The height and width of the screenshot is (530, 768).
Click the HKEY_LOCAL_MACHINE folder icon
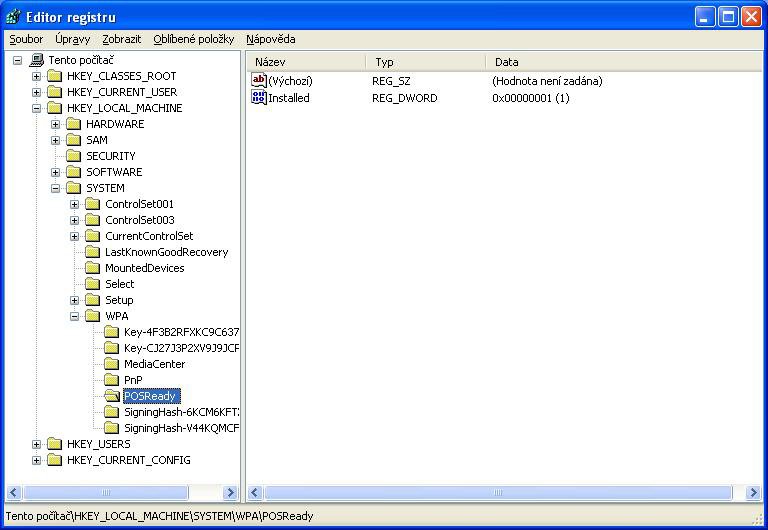(54, 108)
